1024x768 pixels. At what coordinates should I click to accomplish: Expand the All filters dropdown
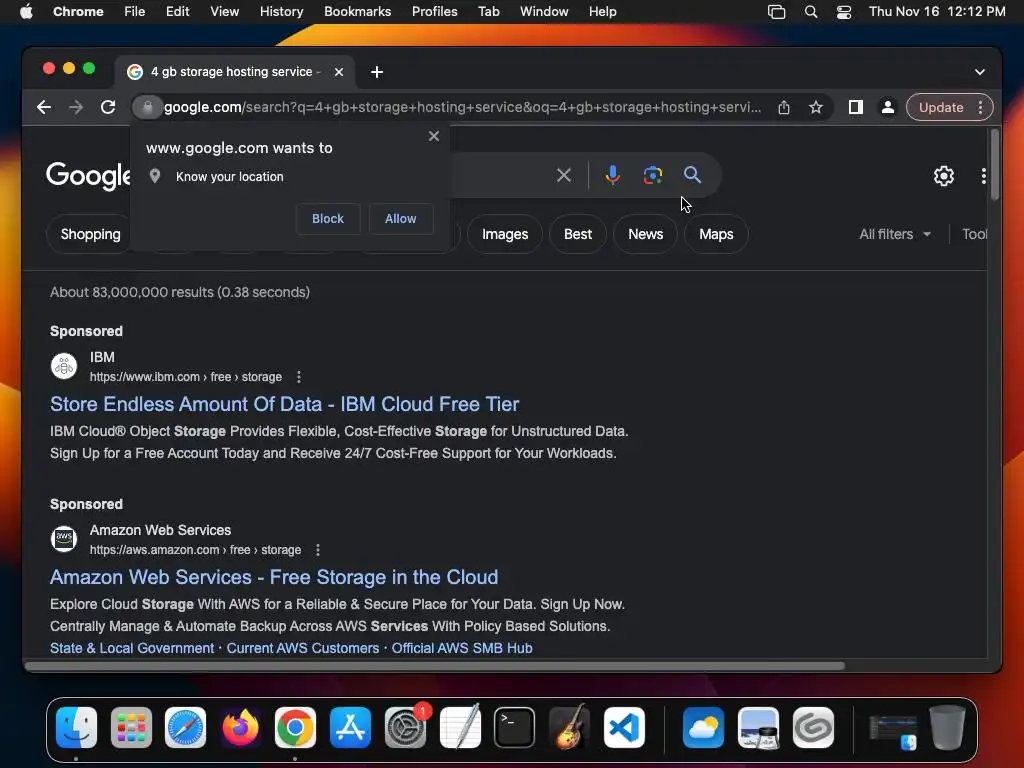(895, 234)
